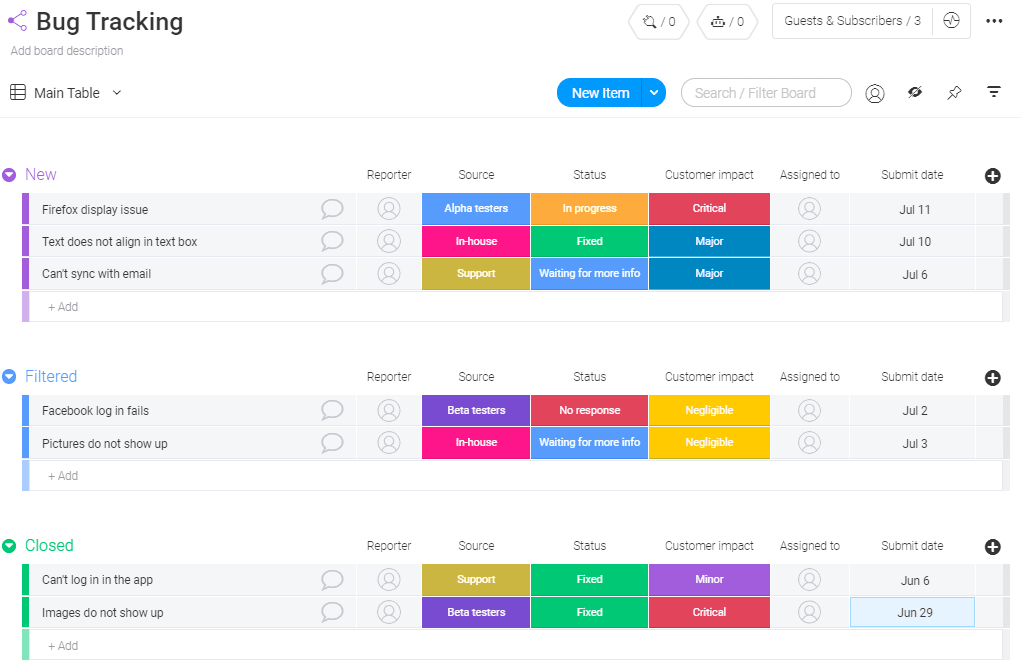
Task: Collapse the Closed group
Action: (x=11, y=546)
